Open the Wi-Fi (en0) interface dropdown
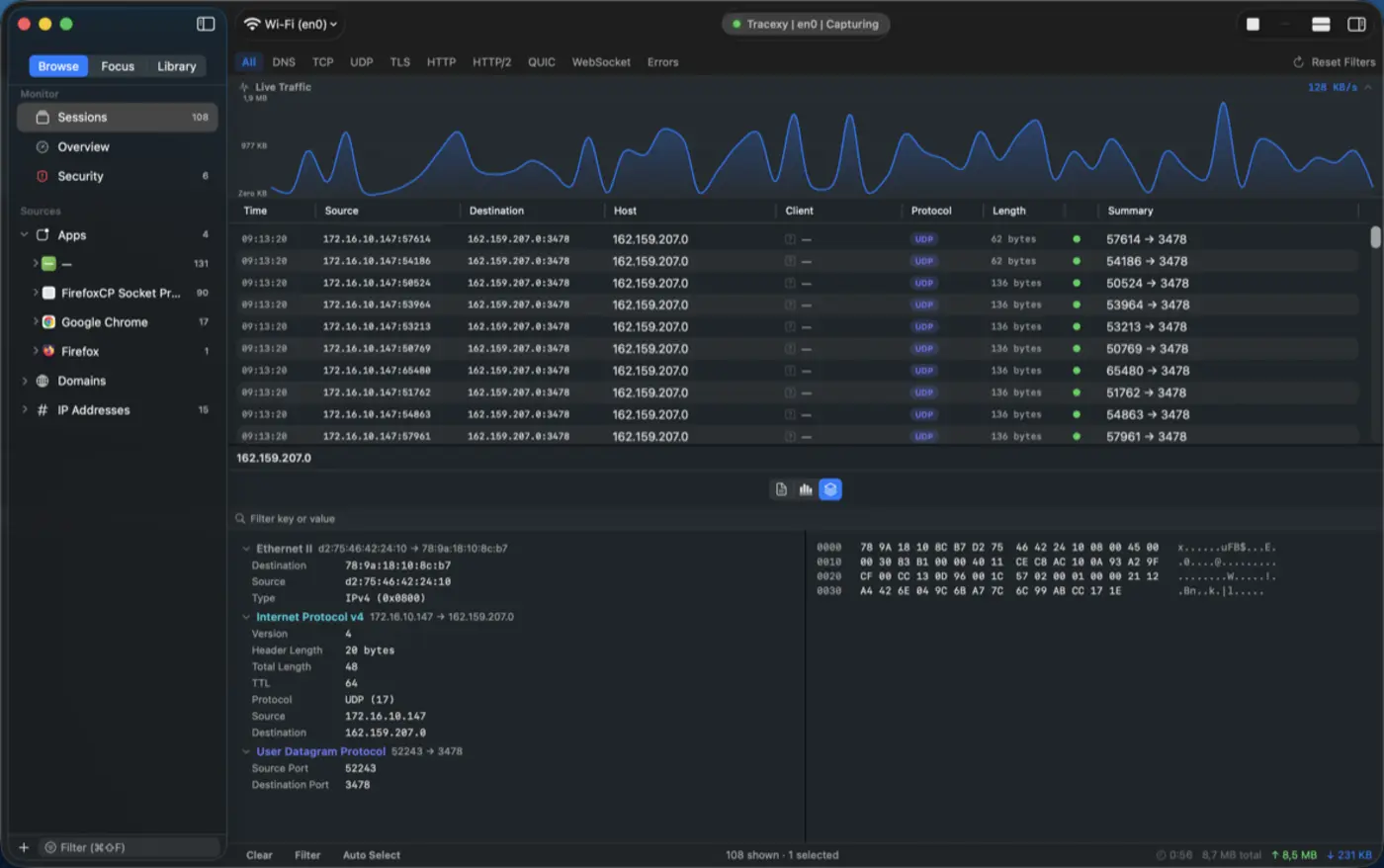1384x868 pixels. coord(290,24)
